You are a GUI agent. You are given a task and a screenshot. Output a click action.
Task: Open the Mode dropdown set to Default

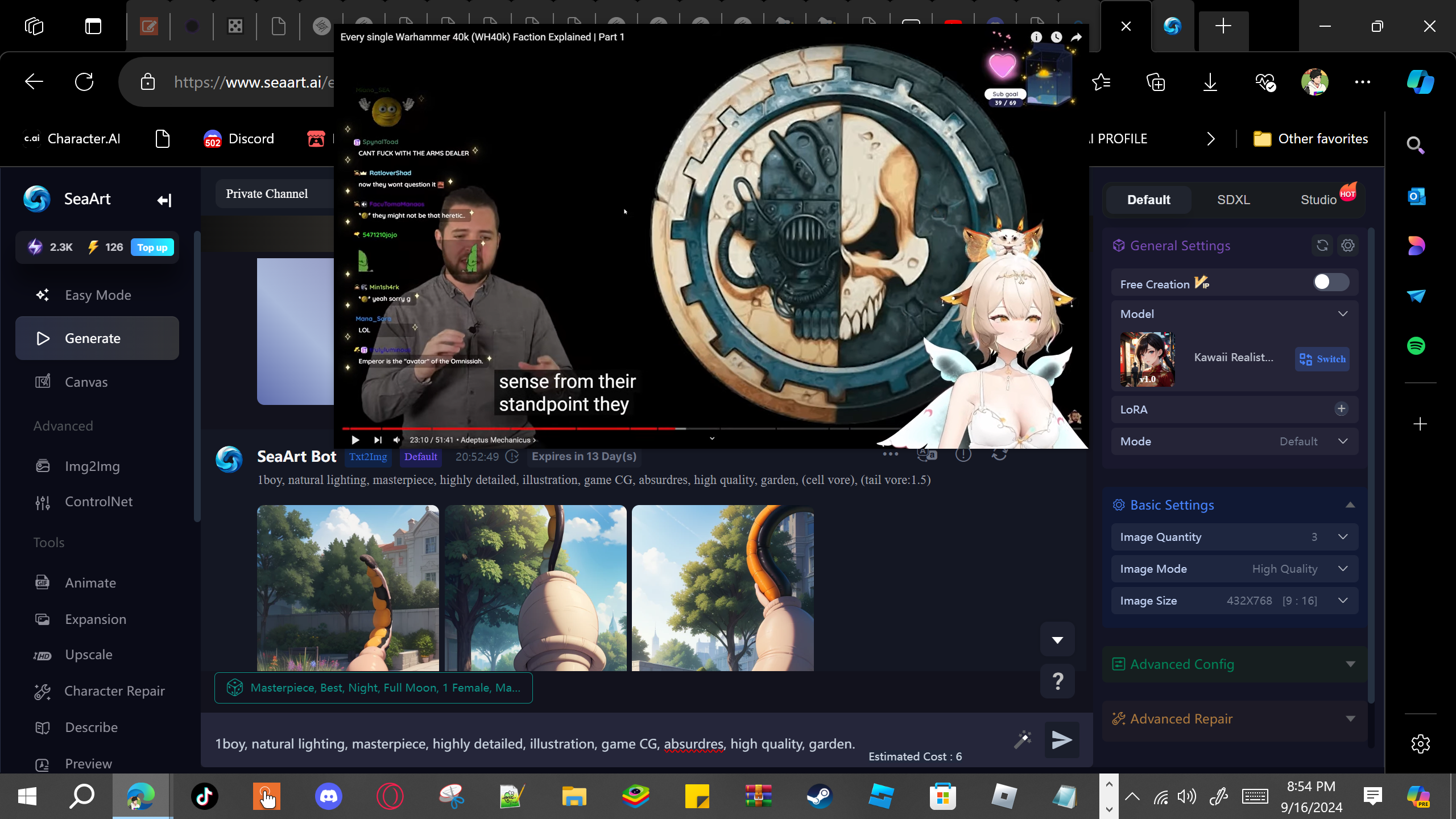pyautogui.click(x=1234, y=441)
